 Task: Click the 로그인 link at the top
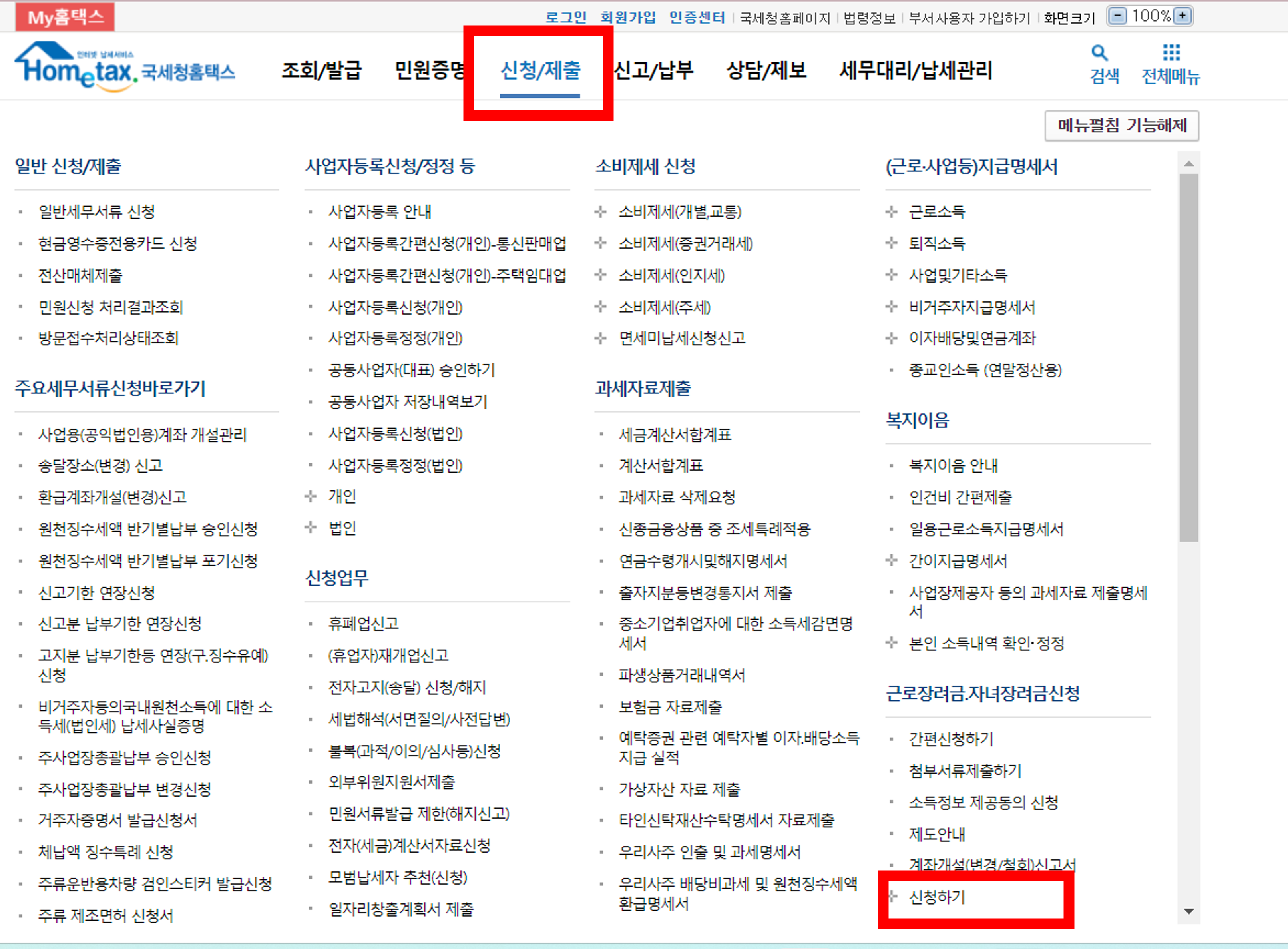coord(566,17)
